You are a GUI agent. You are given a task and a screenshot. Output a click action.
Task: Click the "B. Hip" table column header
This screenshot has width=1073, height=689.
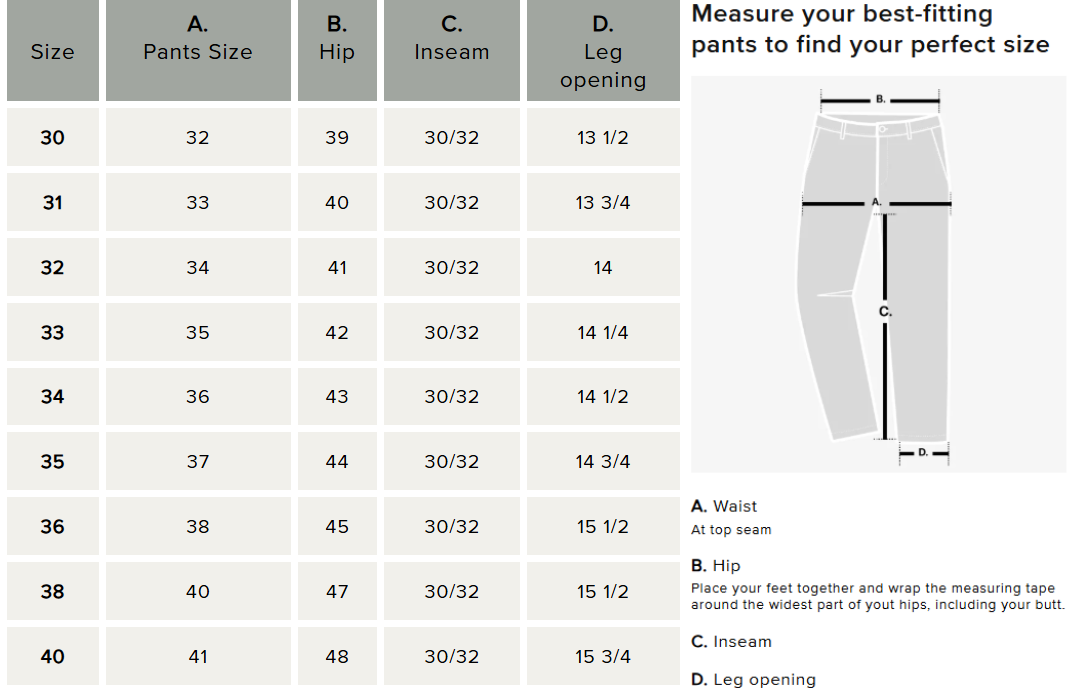pyautogui.click(x=337, y=40)
